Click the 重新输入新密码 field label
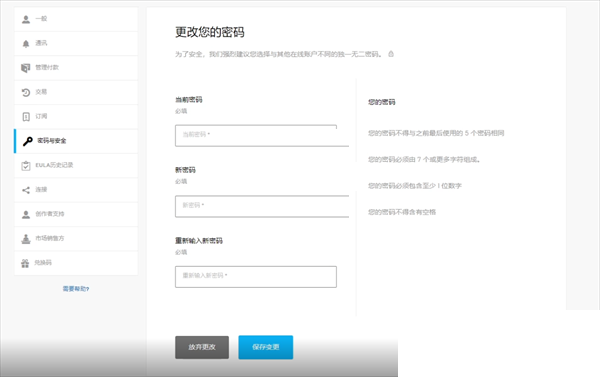This screenshot has width=600, height=377. (199, 241)
